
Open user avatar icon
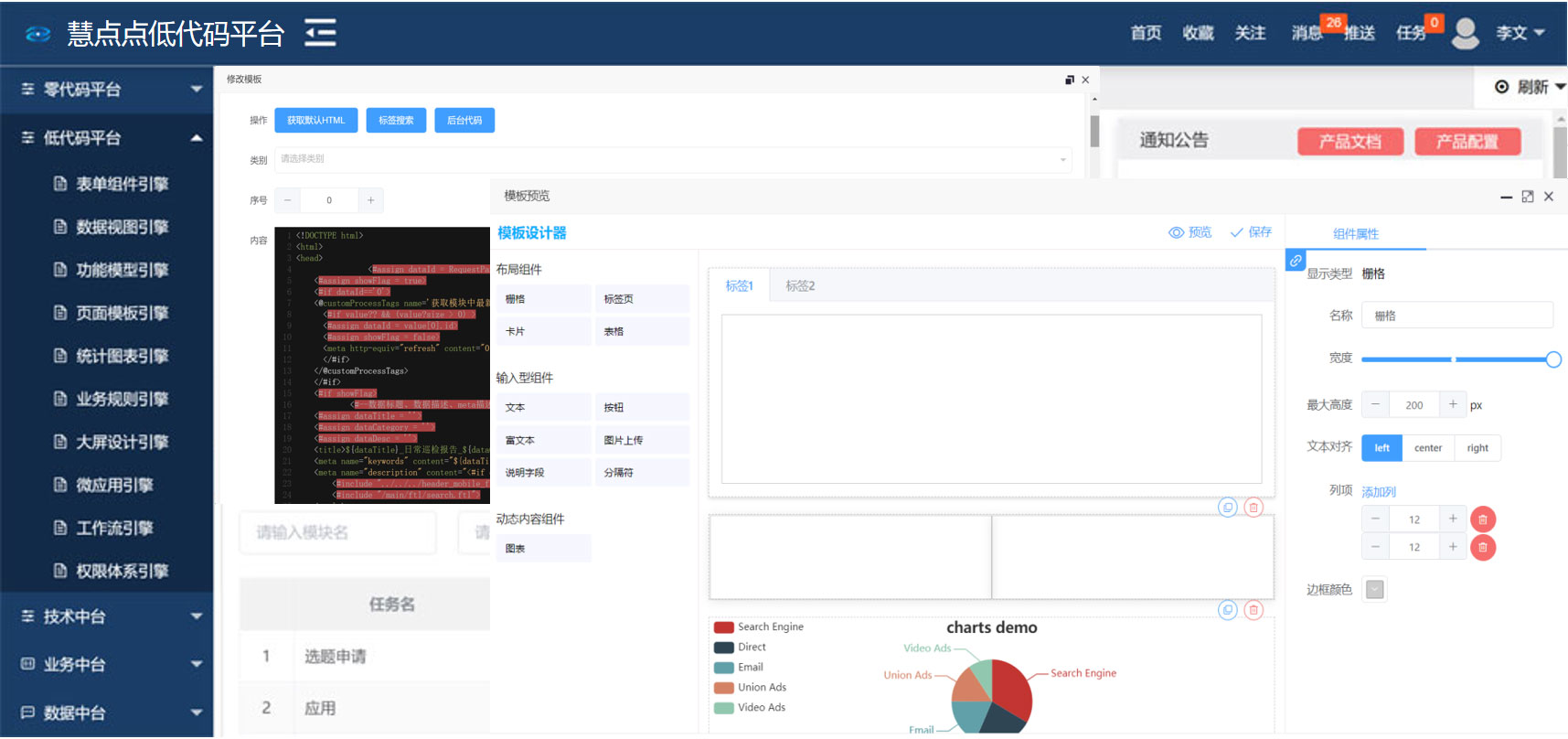1466,33
